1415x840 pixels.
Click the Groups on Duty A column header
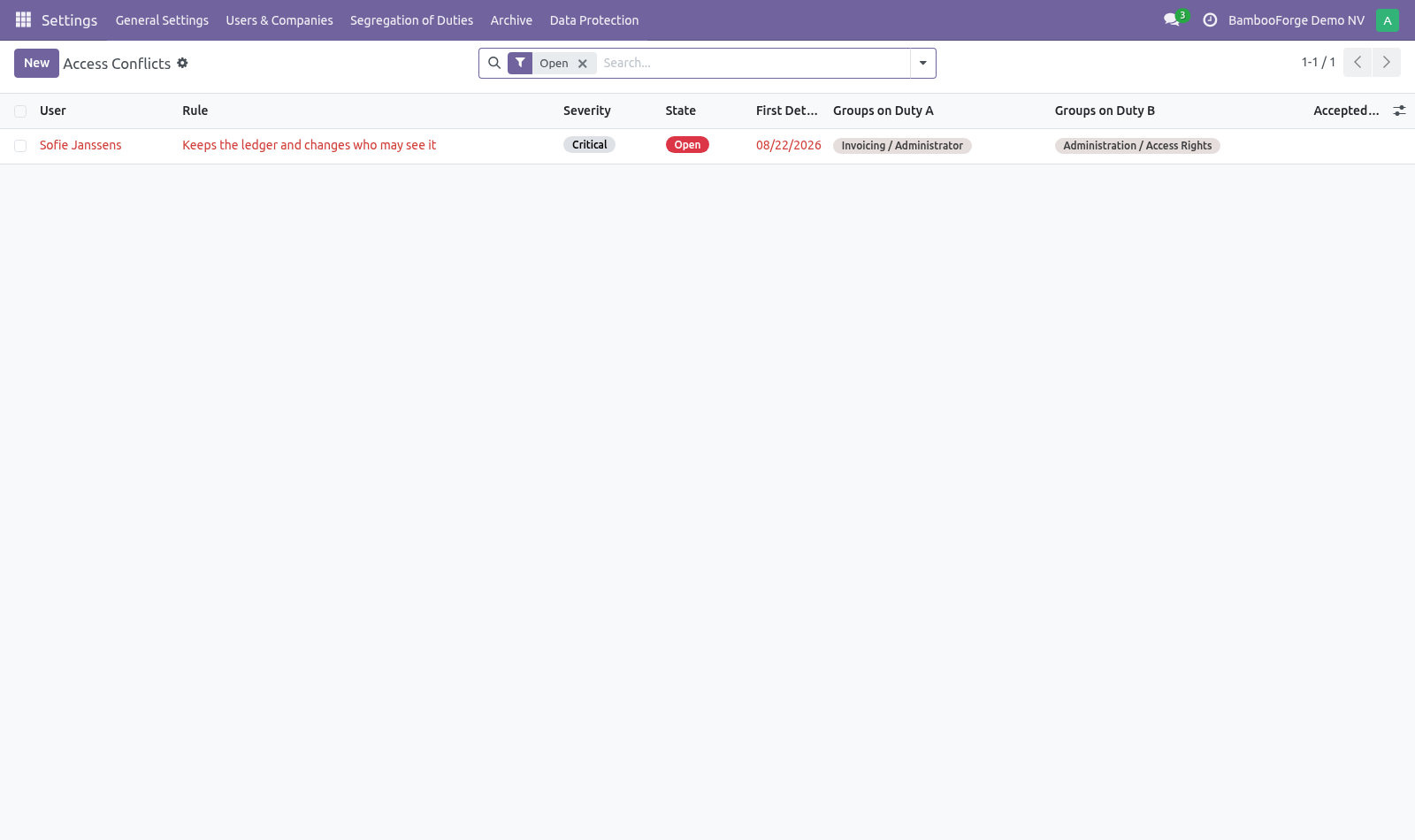click(883, 111)
